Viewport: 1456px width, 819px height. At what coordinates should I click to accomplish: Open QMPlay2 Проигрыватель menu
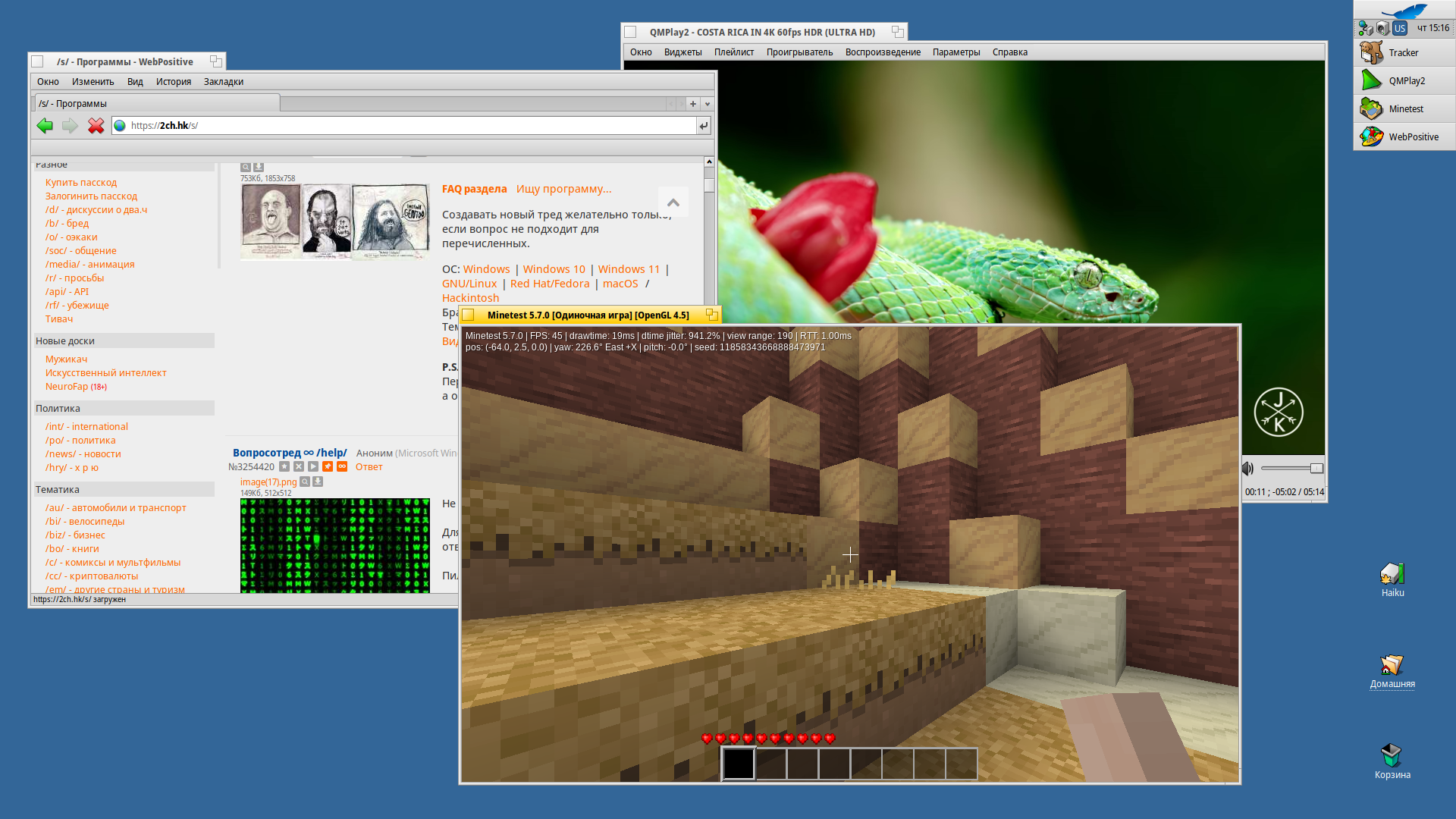point(799,52)
